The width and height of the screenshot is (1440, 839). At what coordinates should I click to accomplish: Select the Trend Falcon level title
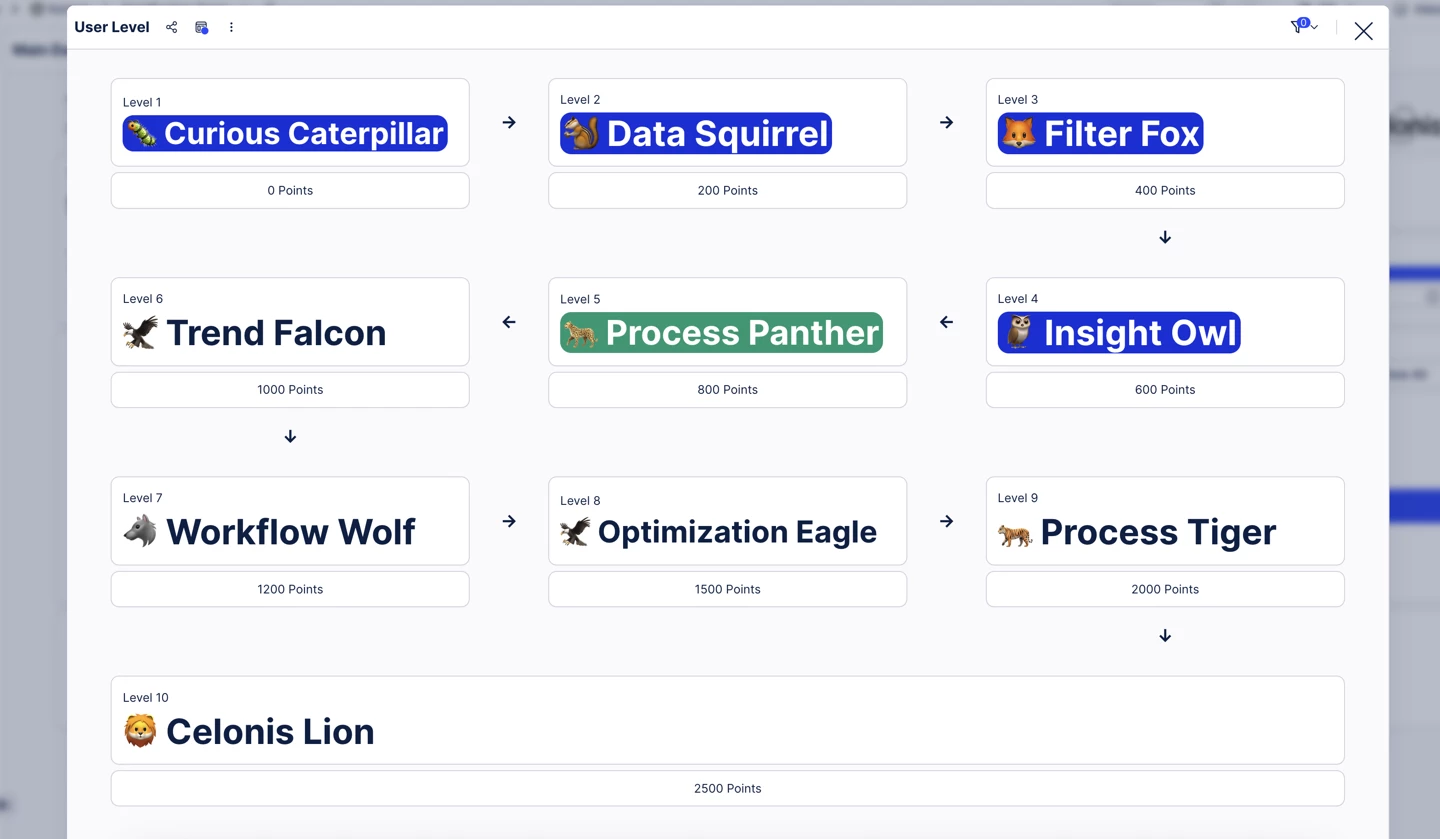(x=276, y=333)
